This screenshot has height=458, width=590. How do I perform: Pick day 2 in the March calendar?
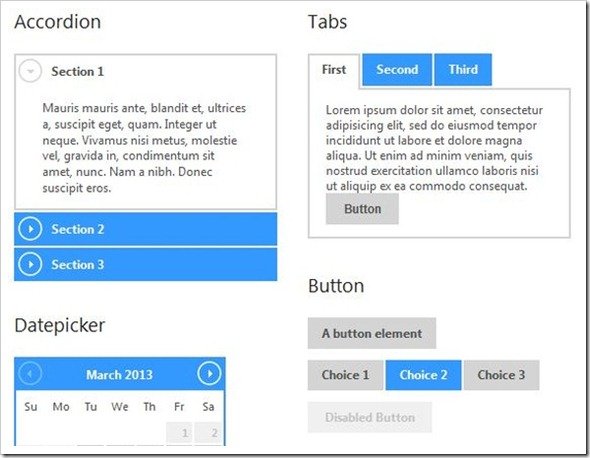click(x=209, y=433)
